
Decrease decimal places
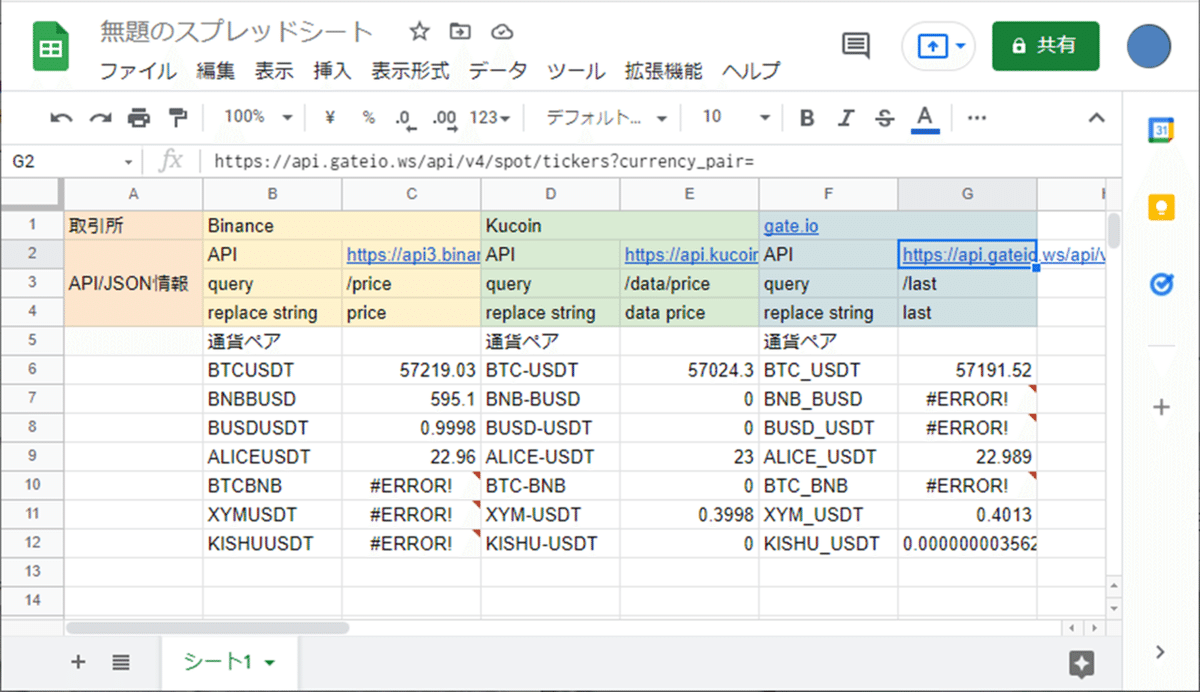pos(403,119)
